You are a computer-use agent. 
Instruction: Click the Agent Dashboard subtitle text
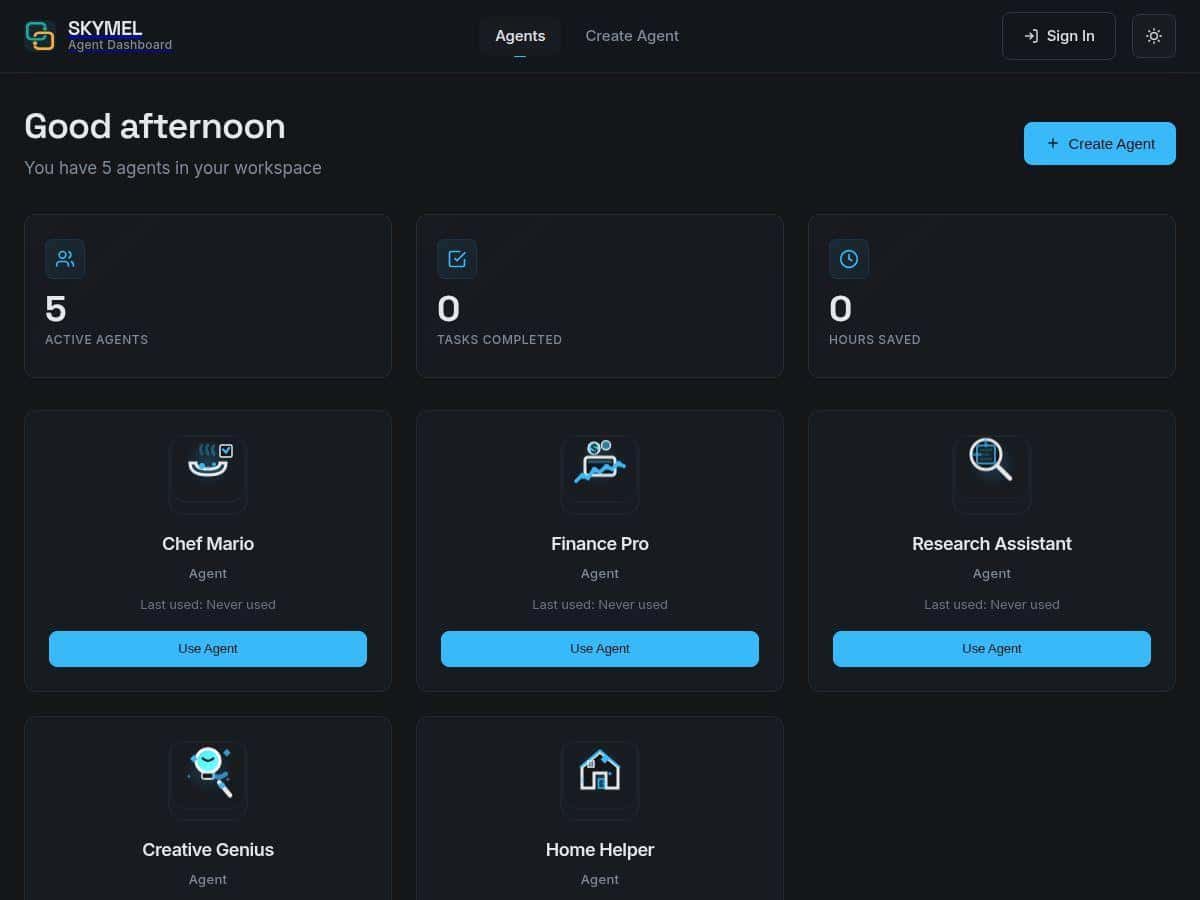[x=120, y=45]
